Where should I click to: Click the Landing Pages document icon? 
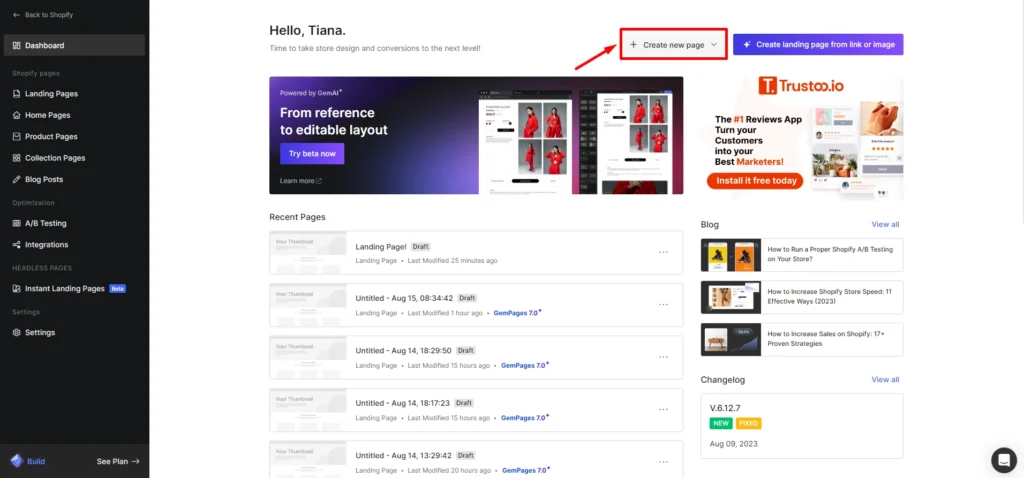click(16, 93)
